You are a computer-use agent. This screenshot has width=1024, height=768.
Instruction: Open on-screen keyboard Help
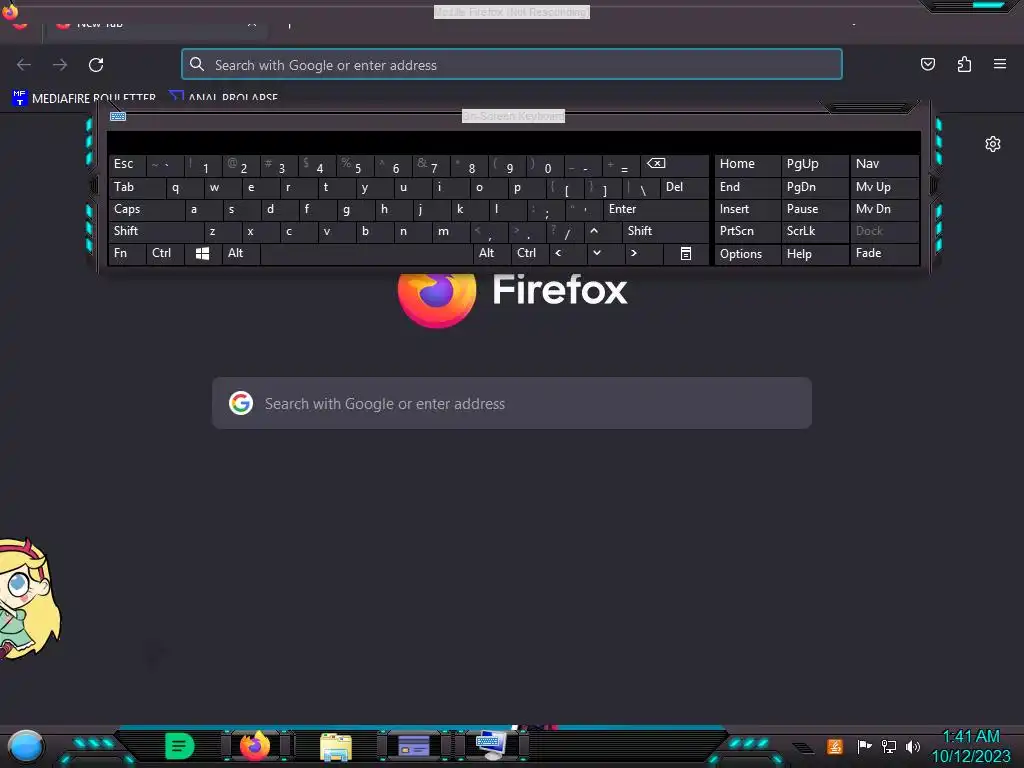pyautogui.click(x=814, y=254)
